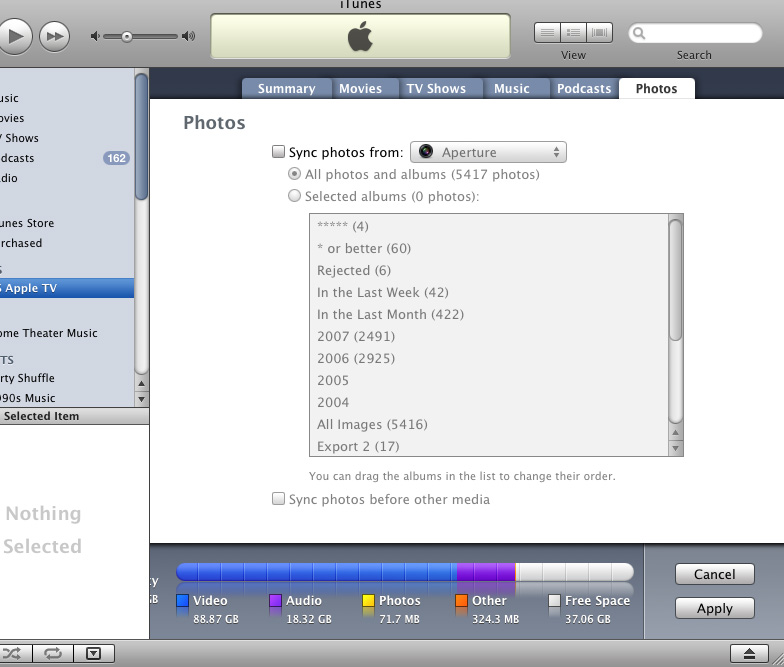This screenshot has width=784, height=667.
Task: Click the white Free Space swatch
Action: [554, 600]
